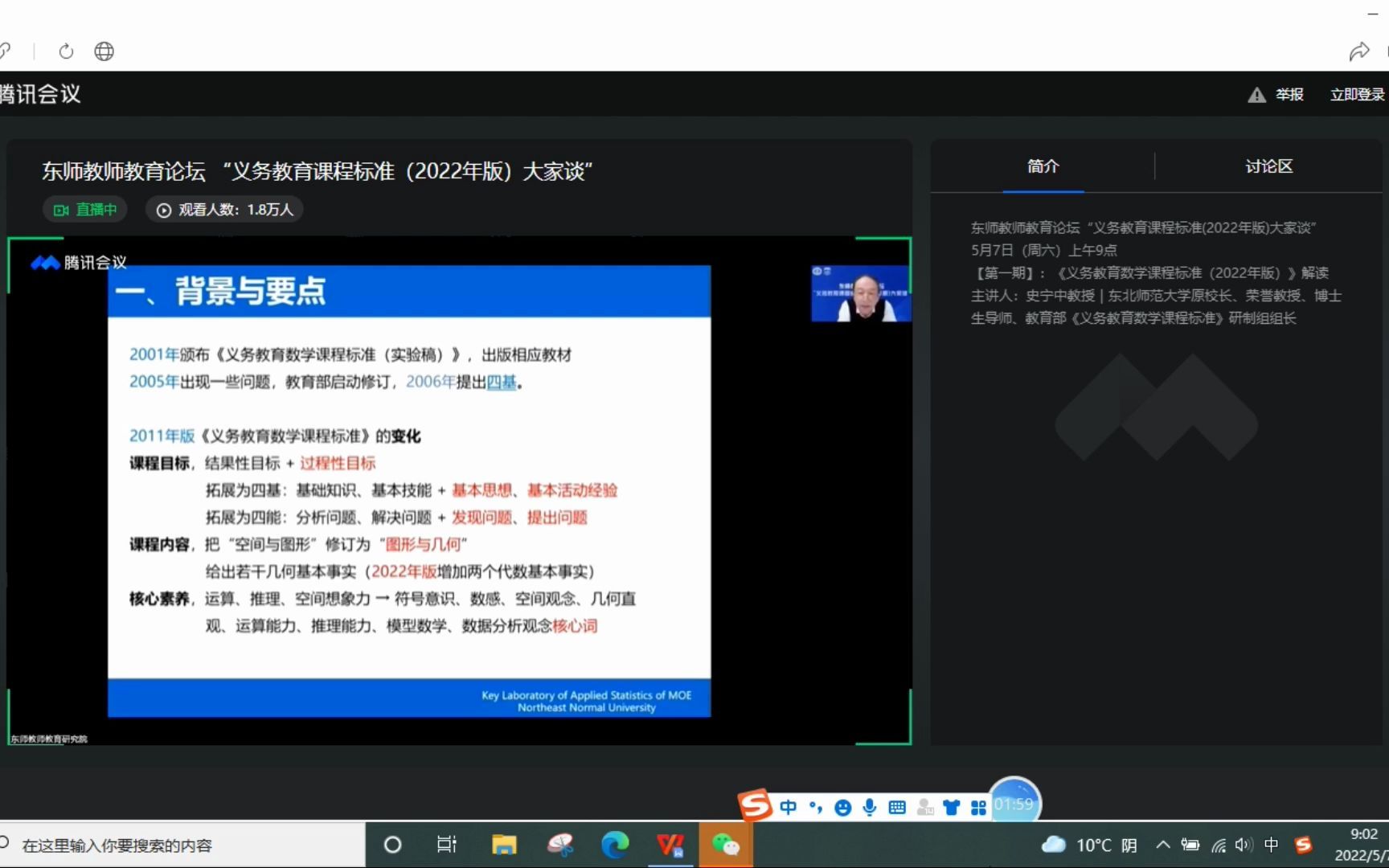Screen dimensions: 1389x868
Task: Select the 简介 tab
Action: click(1043, 167)
